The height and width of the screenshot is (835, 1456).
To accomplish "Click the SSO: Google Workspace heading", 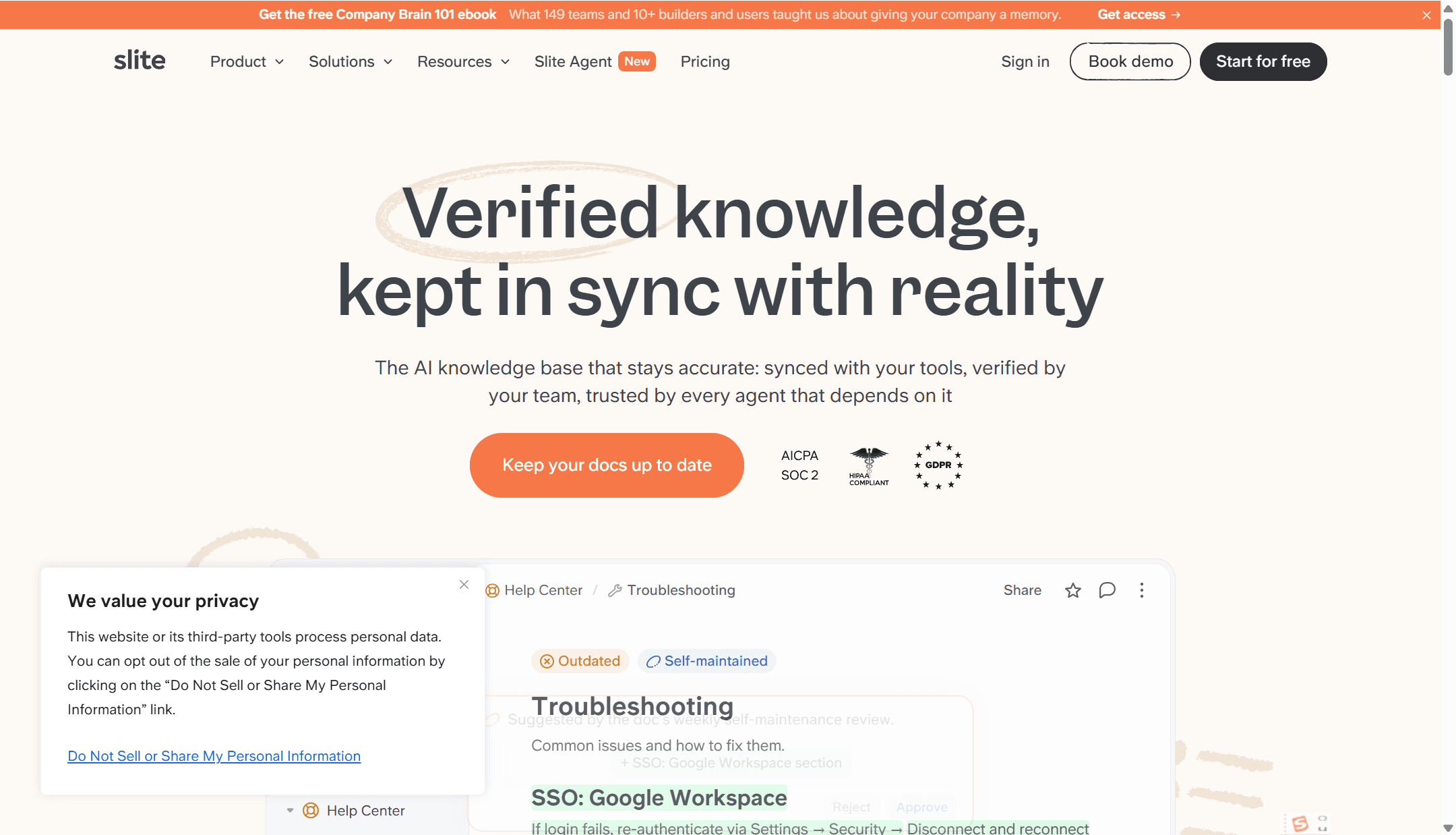I will [x=659, y=798].
